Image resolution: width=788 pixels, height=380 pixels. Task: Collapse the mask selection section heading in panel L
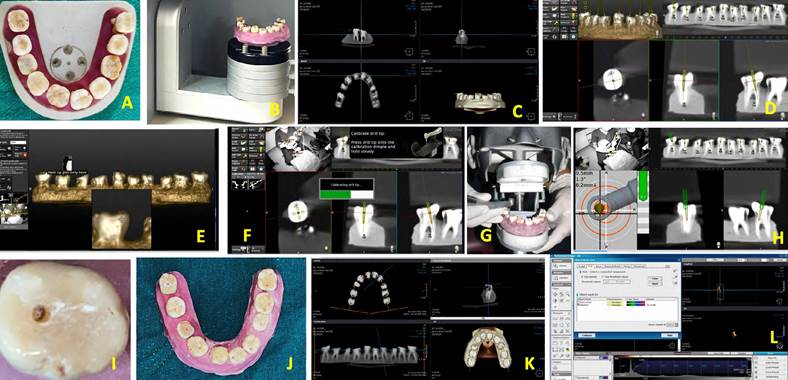580,272
